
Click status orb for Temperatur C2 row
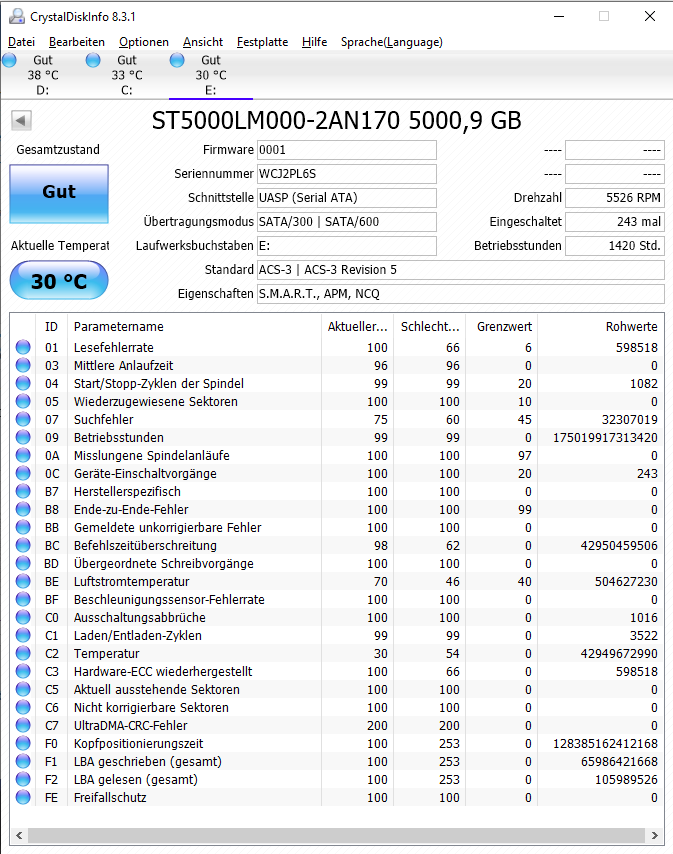pyautogui.click(x=23, y=652)
